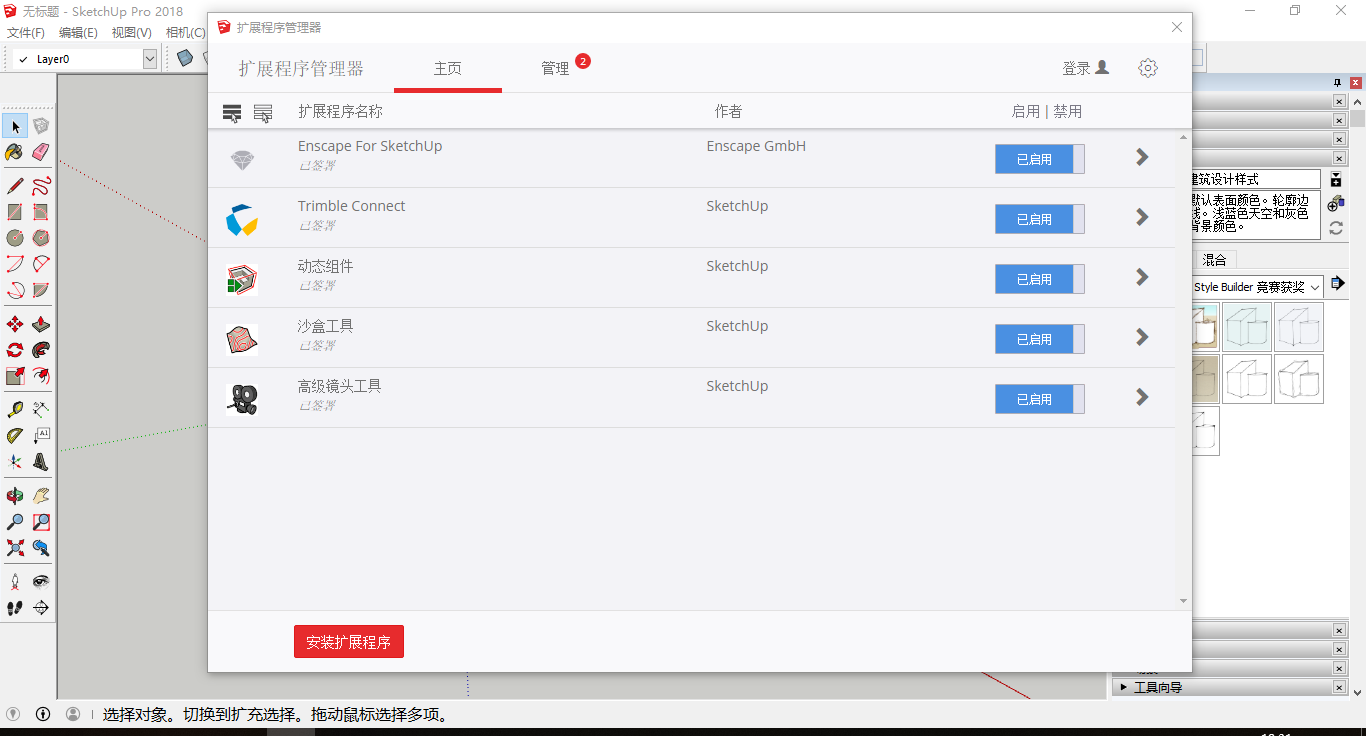
Task: Select the Line pencil tool
Action: coord(15,185)
